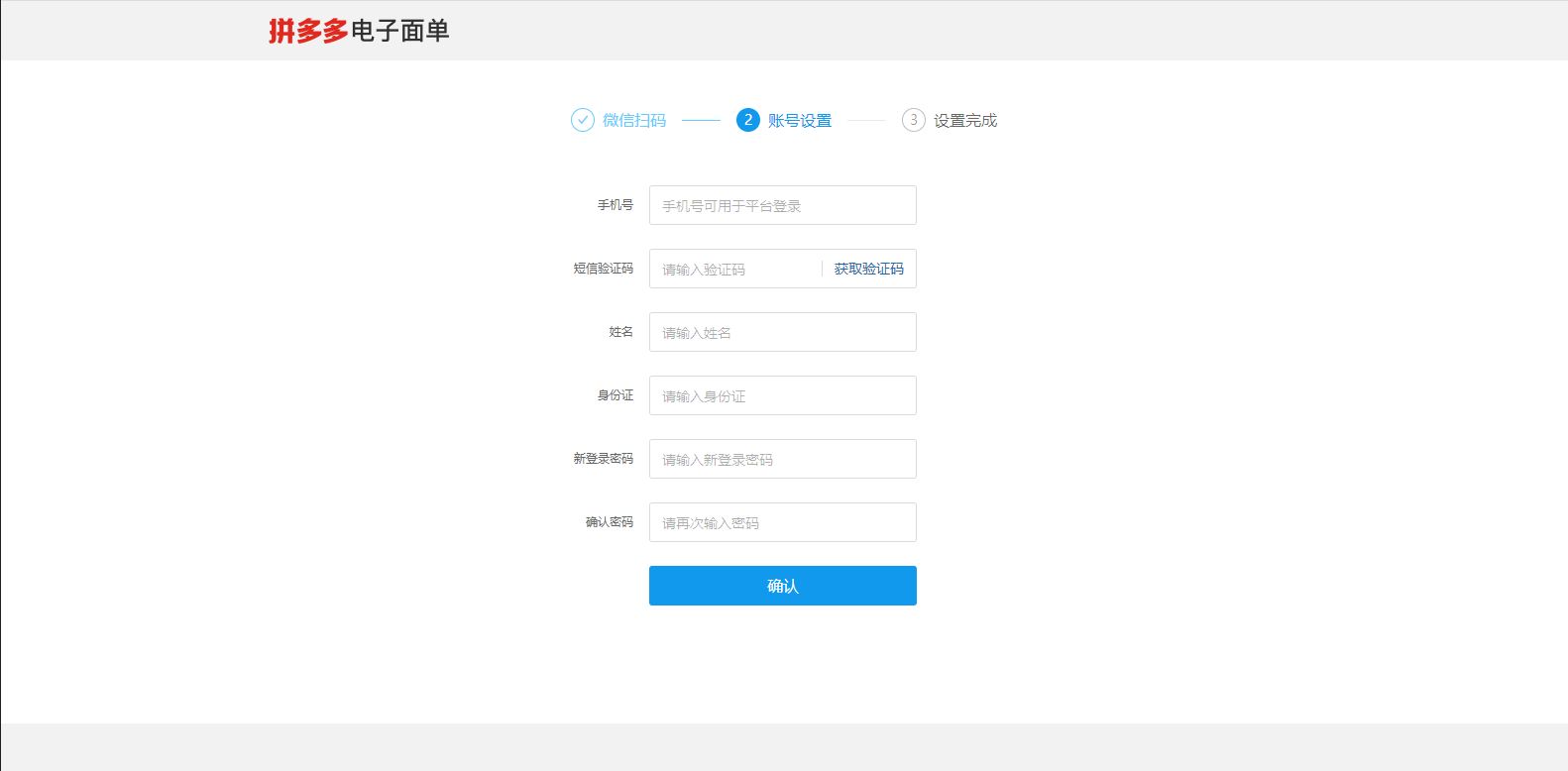The image size is (1568, 771).
Task: Select the 账号设置 step label
Action: pos(800,120)
